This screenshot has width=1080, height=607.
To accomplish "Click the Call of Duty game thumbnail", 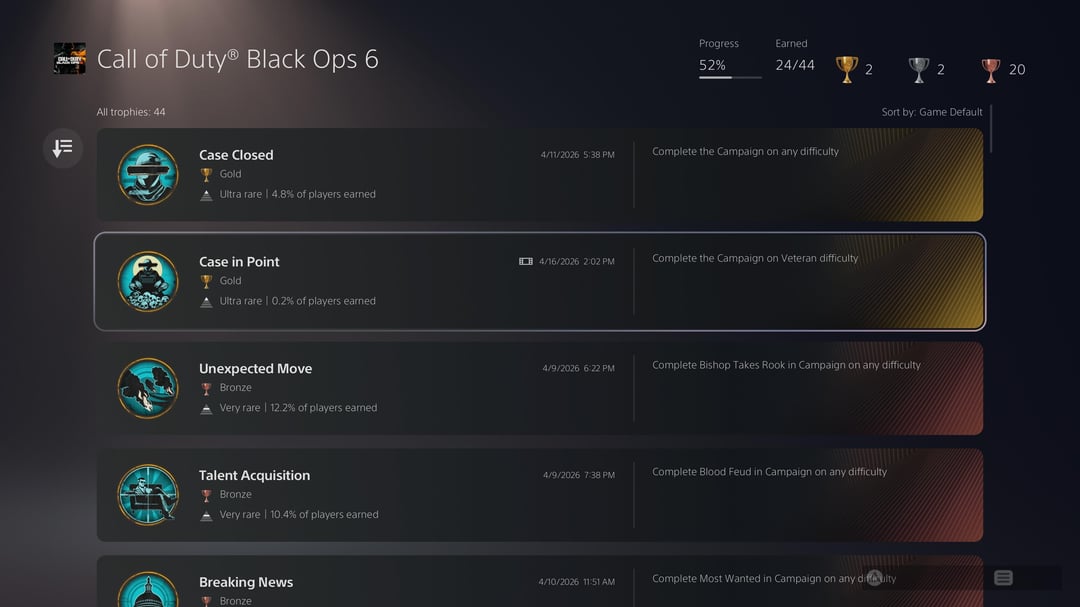I will (x=69, y=58).
